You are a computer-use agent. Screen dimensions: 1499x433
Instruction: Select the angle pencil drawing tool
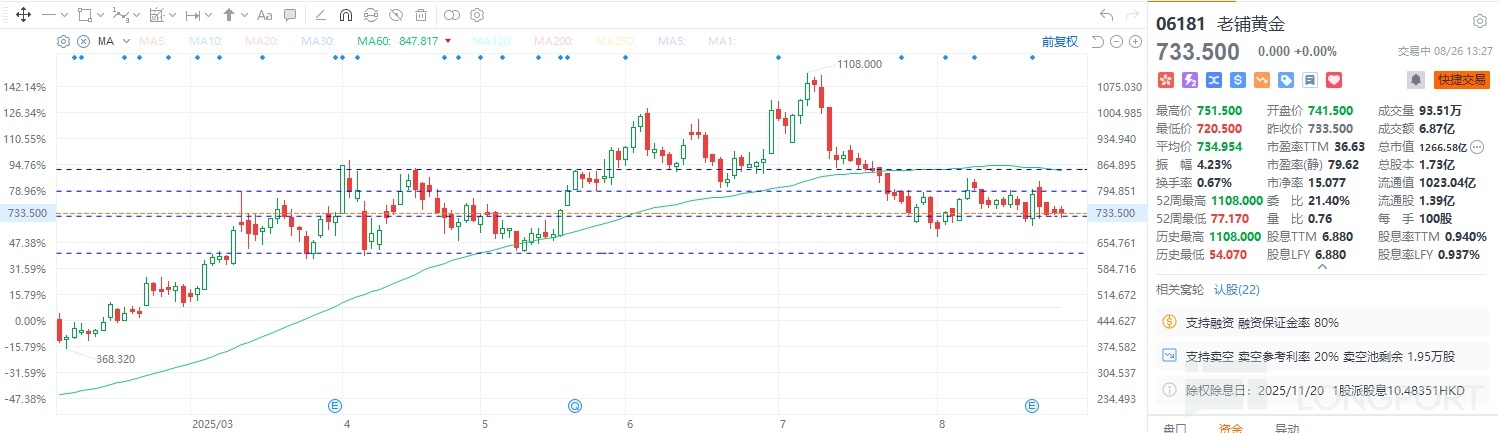tap(320, 15)
